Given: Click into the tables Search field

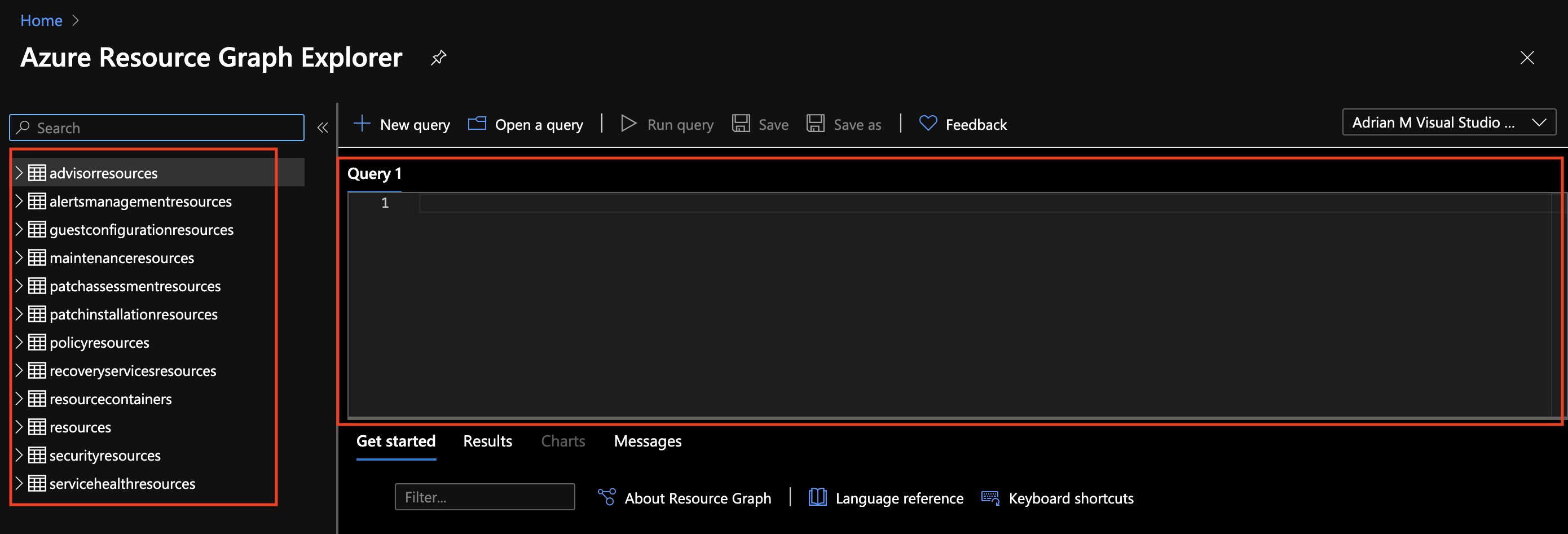Looking at the screenshot, I should click(157, 128).
